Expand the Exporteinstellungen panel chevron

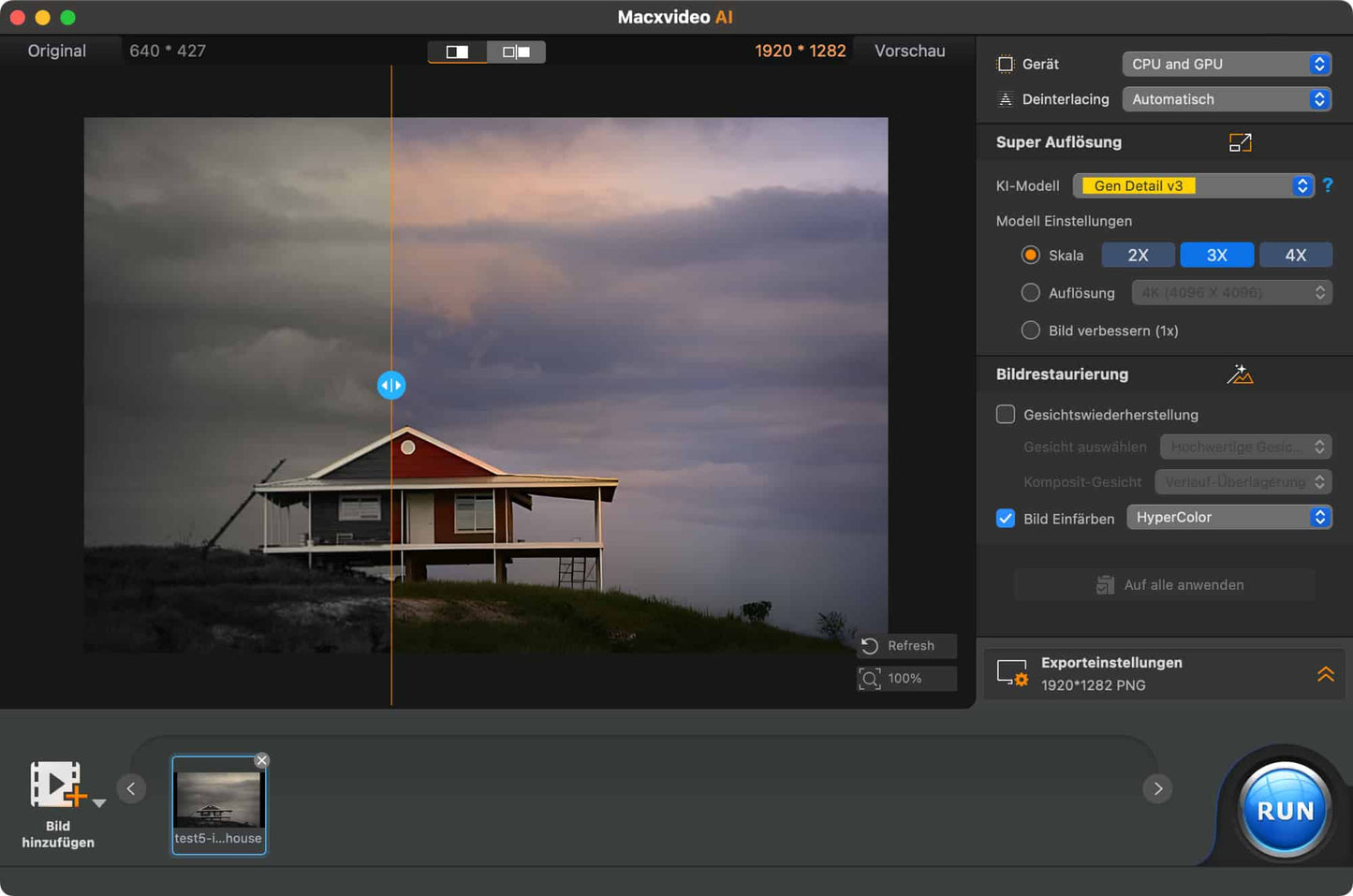(x=1325, y=674)
